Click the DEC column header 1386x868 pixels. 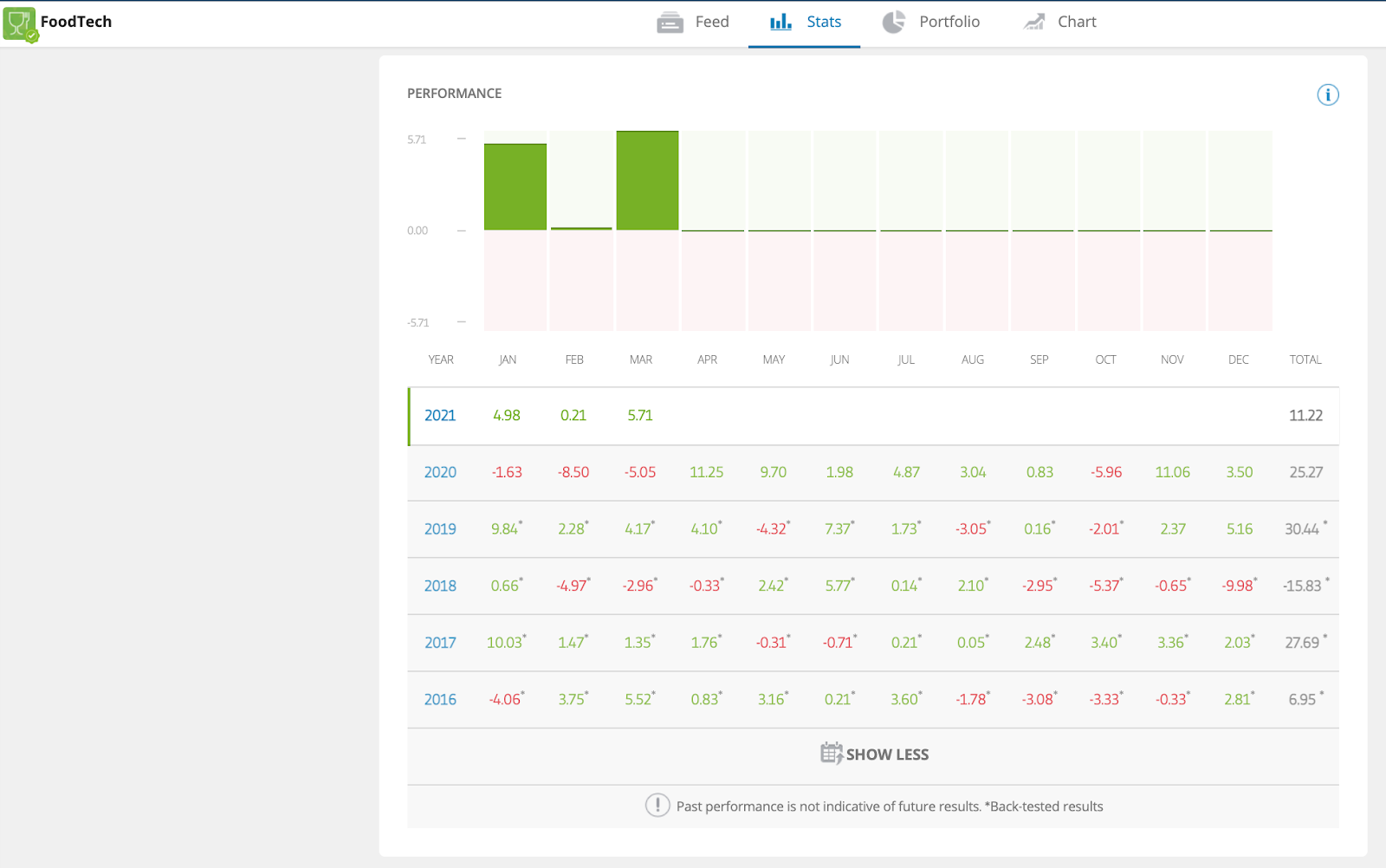pos(1239,360)
